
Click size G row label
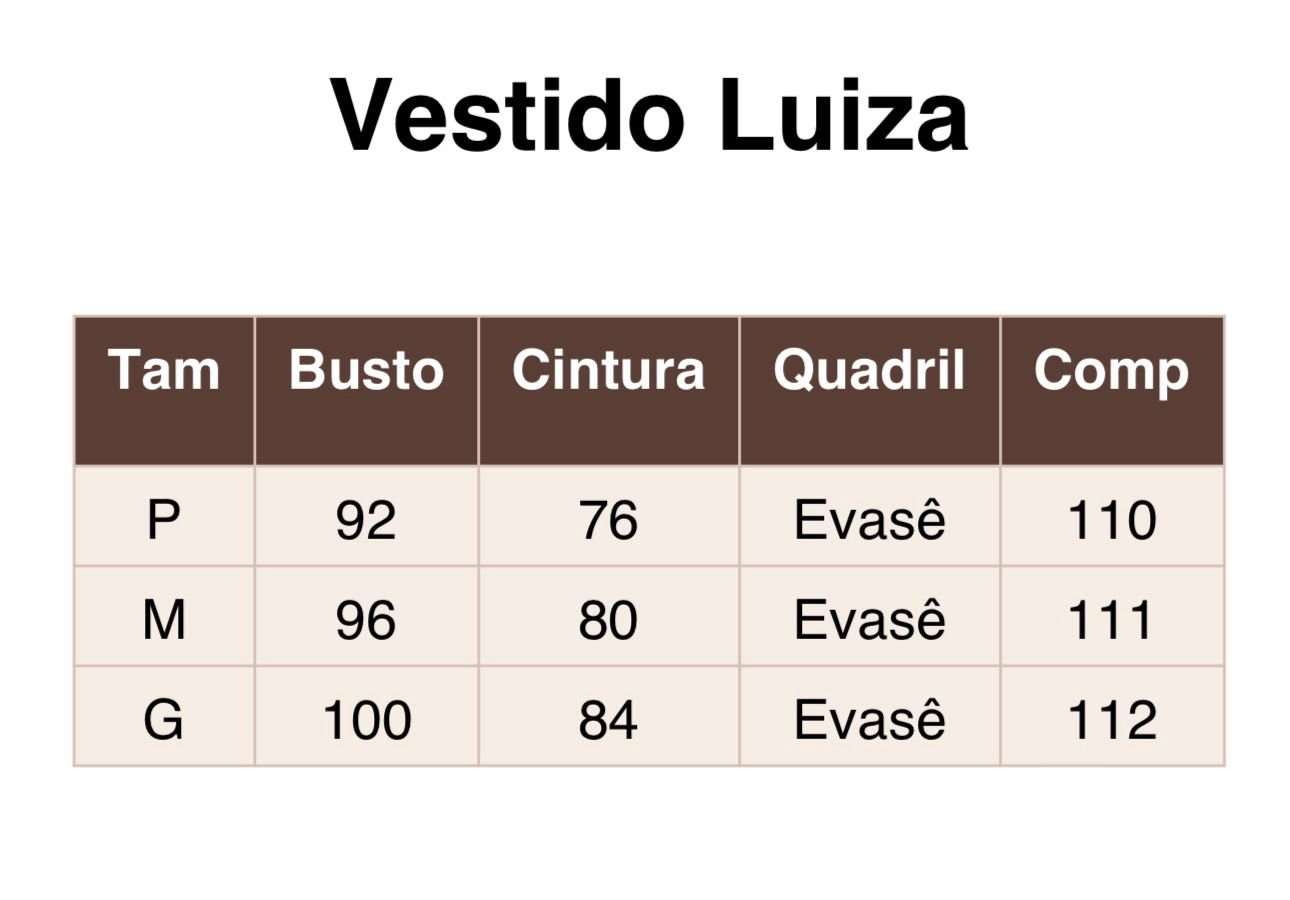coord(164,720)
